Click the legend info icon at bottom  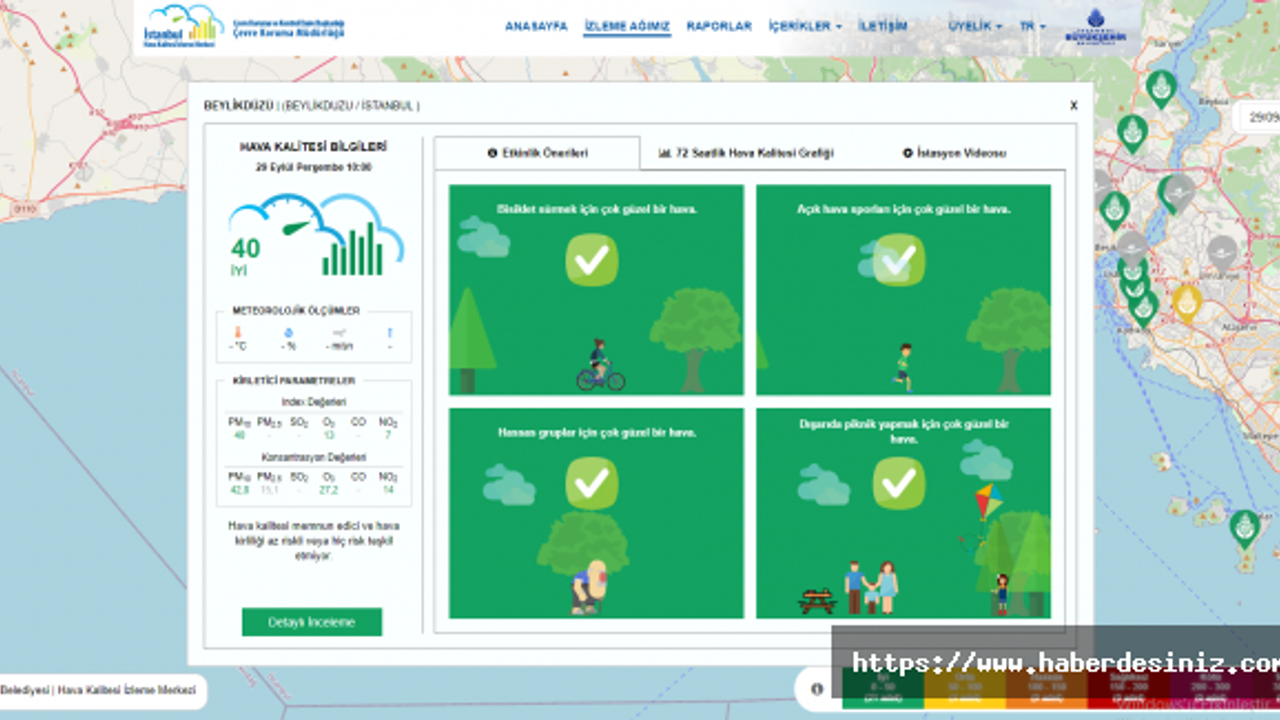tap(817, 688)
